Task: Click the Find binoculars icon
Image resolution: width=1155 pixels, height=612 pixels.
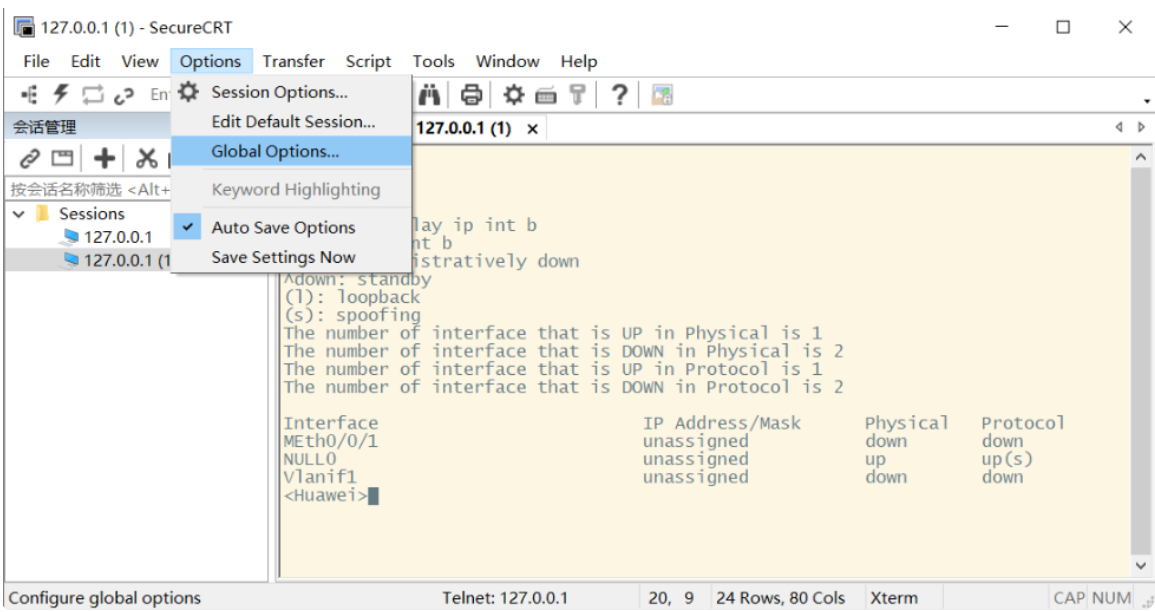Action: coord(430,95)
